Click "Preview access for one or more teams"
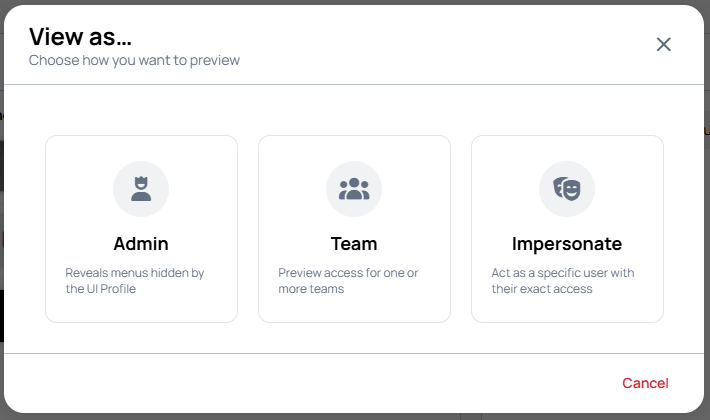Screen dimensions: 710x420 tap(348, 281)
